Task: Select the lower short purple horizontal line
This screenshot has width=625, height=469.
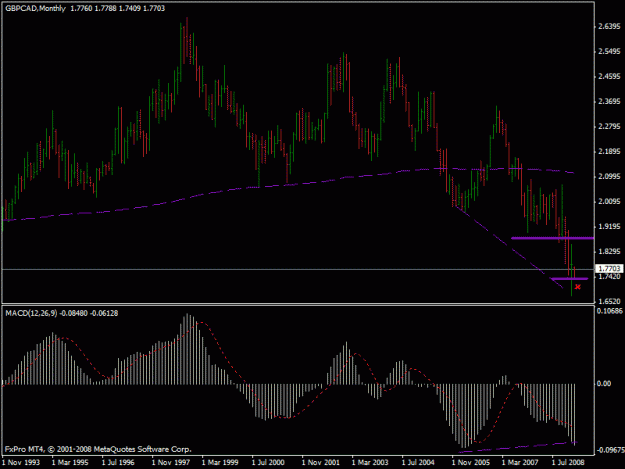Action: (569, 279)
